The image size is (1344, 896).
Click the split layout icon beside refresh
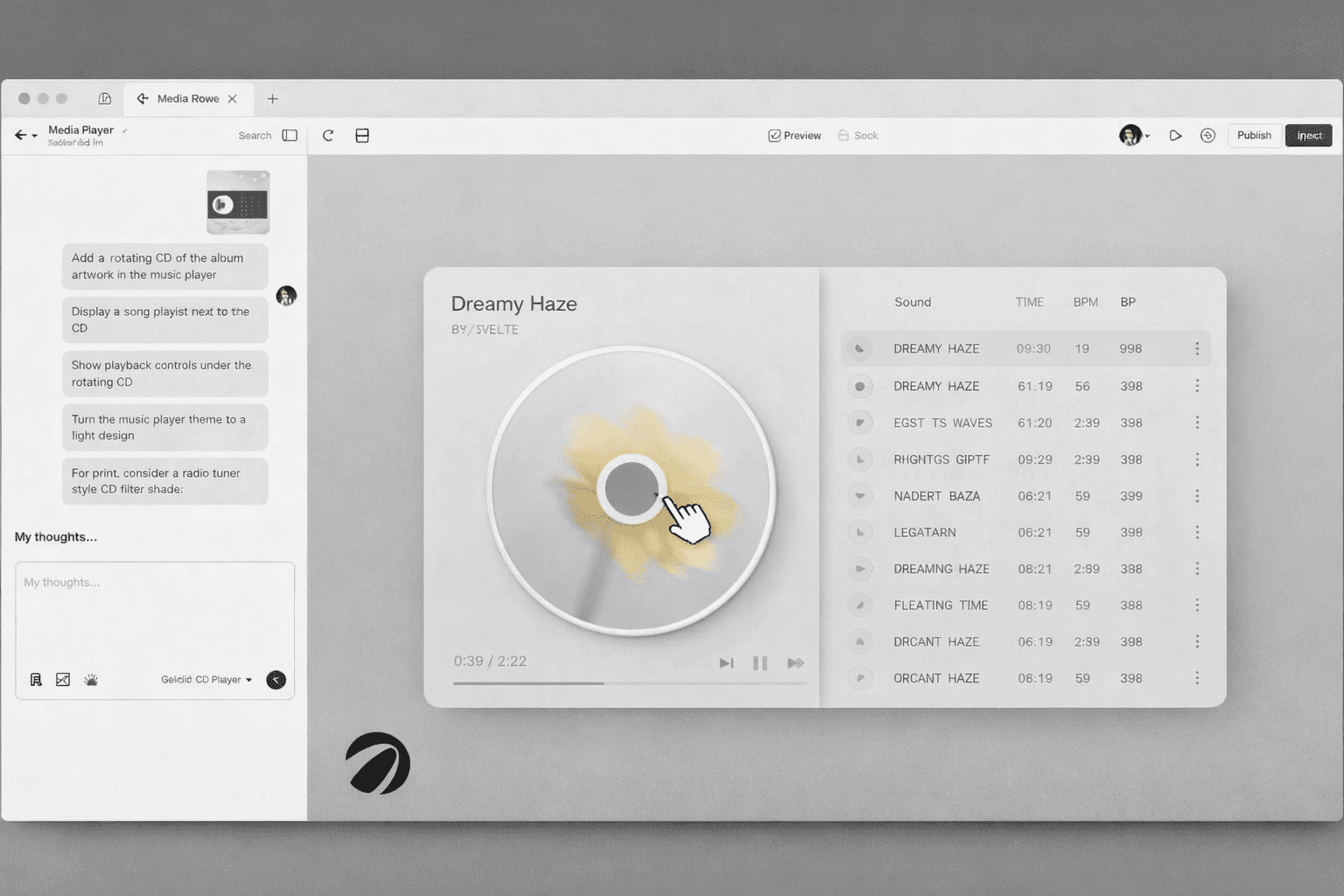[362, 136]
